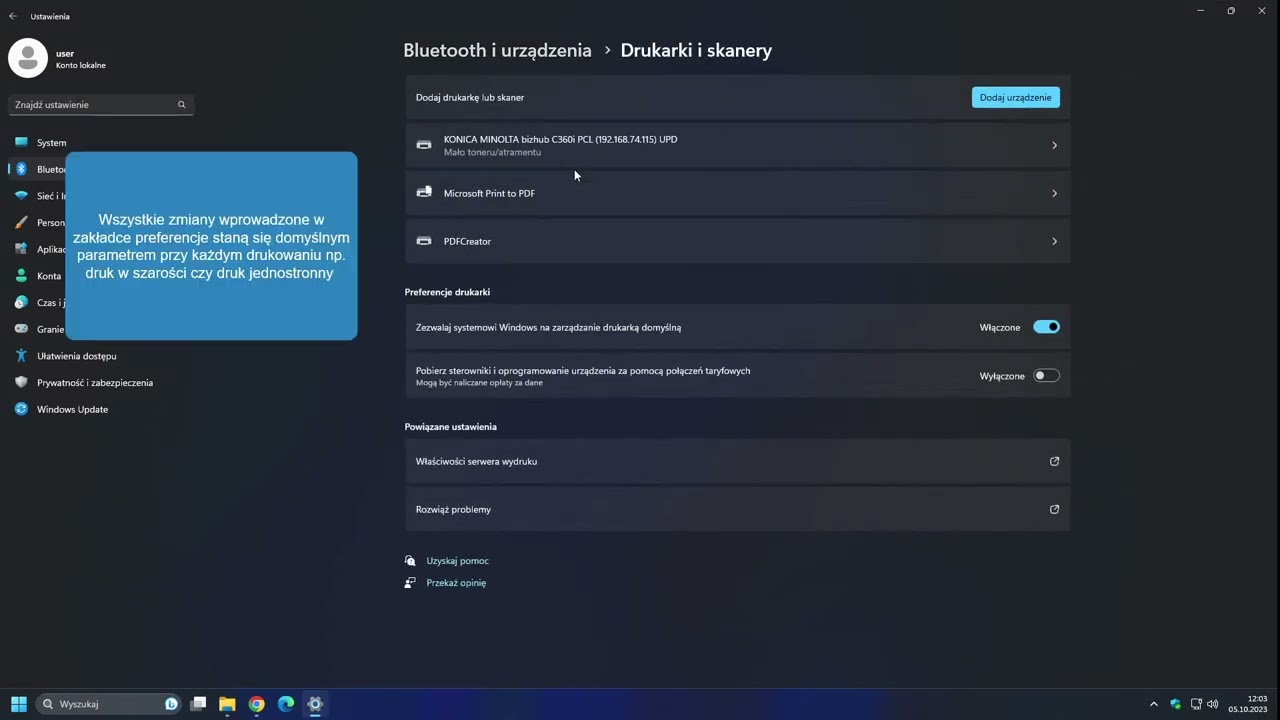The image size is (1280, 720).
Task: Click the Aplikacje icon in sidebar
Action: click(21, 249)
